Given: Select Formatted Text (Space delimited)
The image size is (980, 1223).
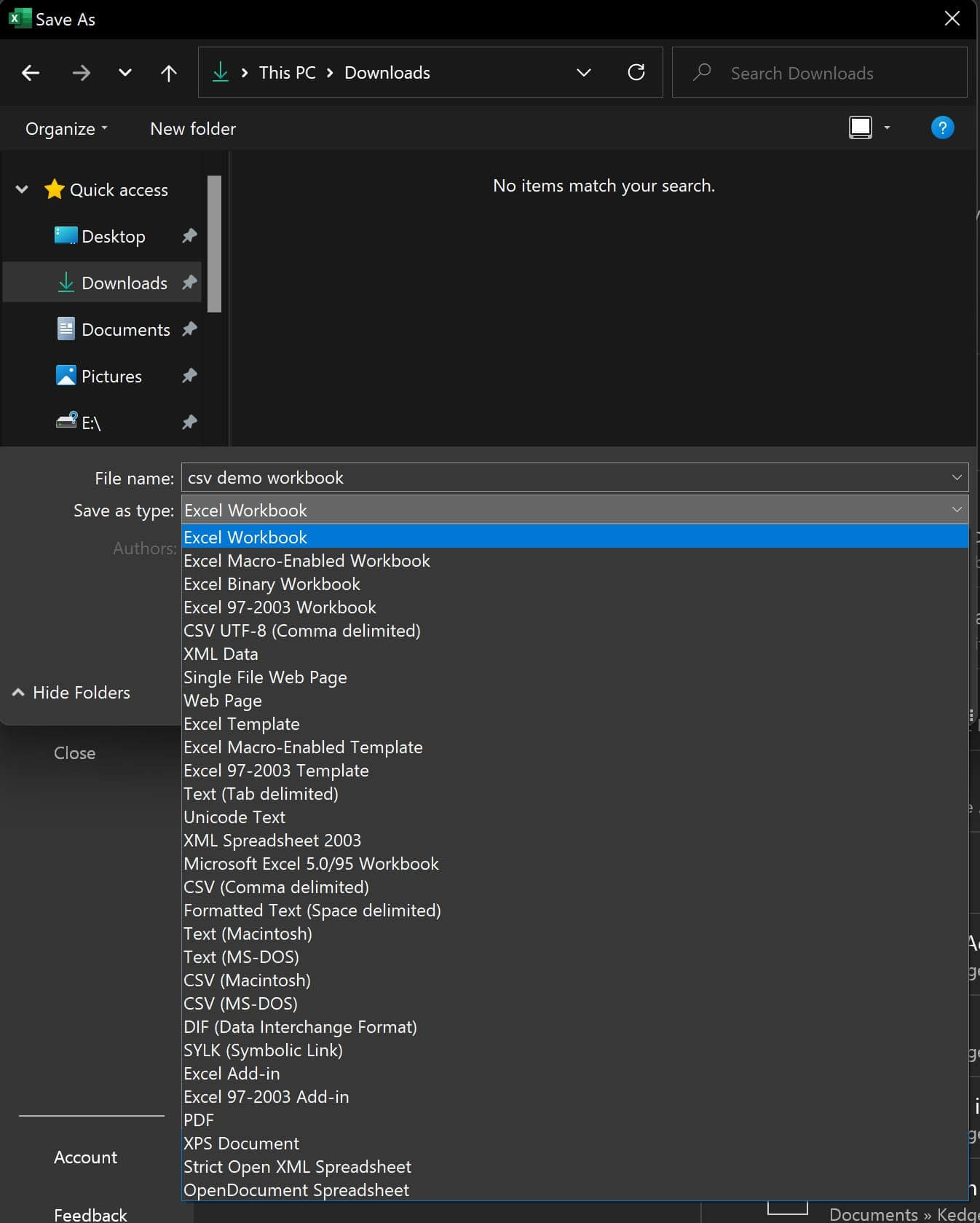Looking at the screenshot, I should coord(574,911).
